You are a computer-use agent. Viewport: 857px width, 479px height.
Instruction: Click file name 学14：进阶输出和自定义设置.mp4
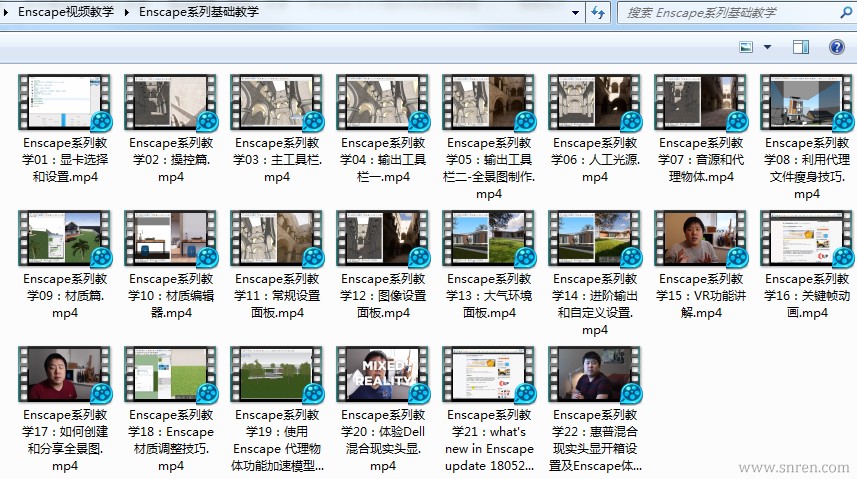click(595, 305)
